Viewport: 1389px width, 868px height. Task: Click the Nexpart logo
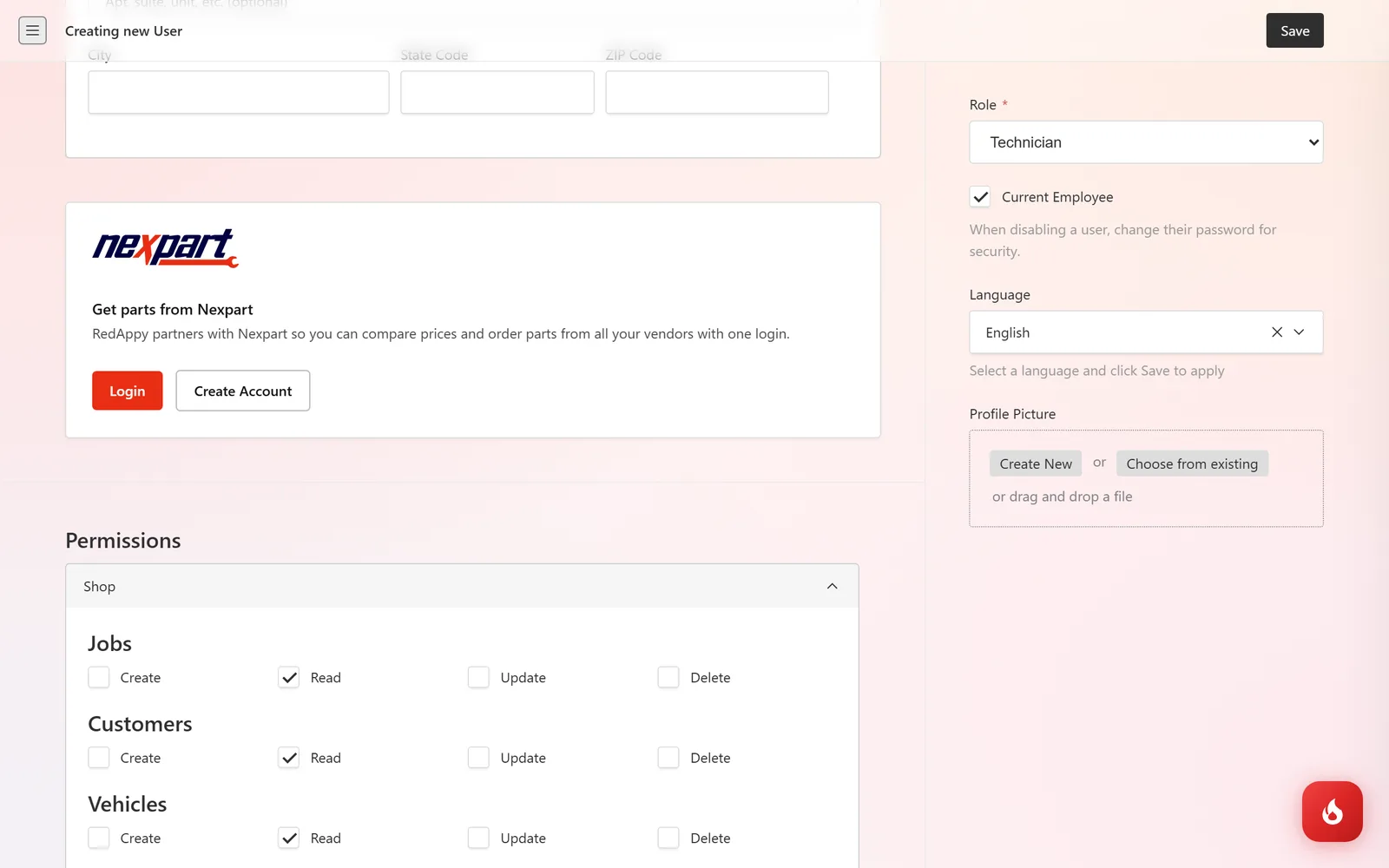tap(165, 248)
